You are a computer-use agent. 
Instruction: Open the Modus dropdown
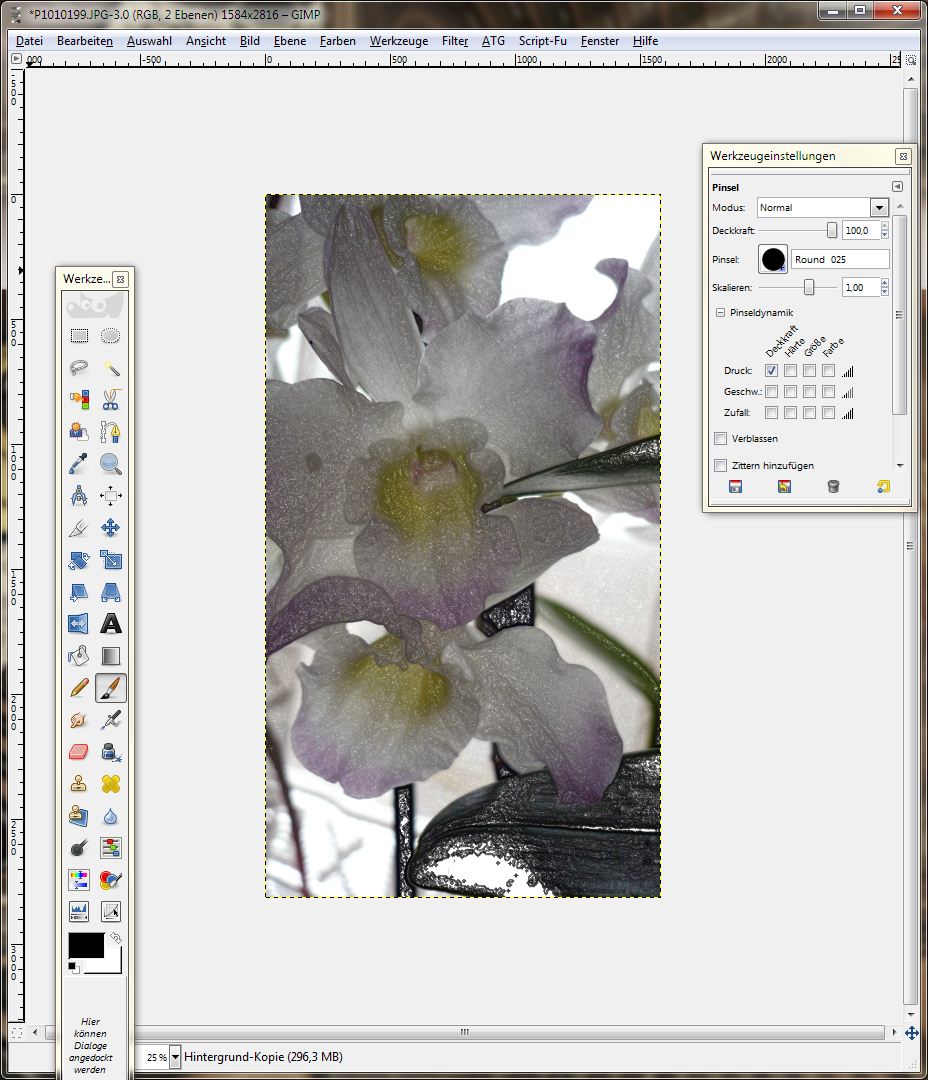pyautogui.click(x=879, y=208)
